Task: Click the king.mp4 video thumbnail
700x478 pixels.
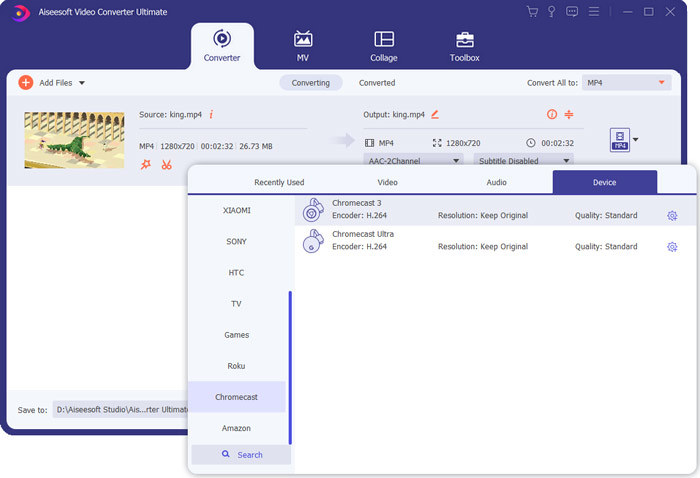Action: (x=74, y=140)
